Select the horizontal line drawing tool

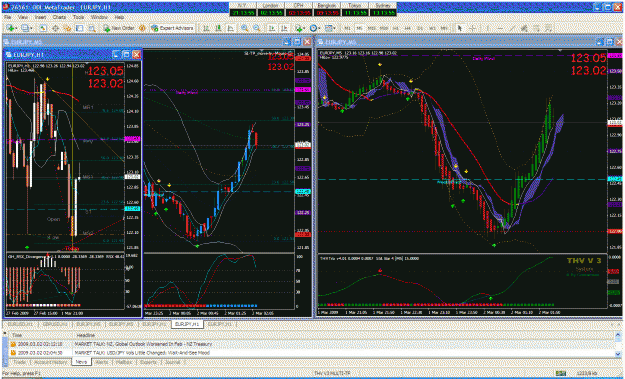500,28
